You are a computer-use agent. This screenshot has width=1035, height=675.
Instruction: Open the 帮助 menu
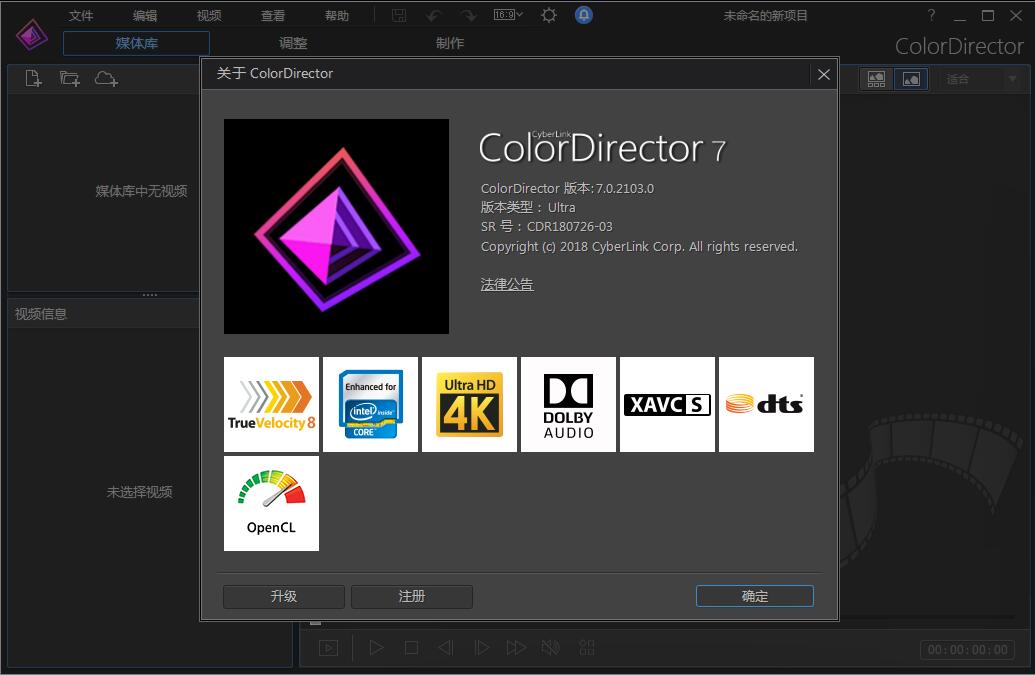coord(336,15)
